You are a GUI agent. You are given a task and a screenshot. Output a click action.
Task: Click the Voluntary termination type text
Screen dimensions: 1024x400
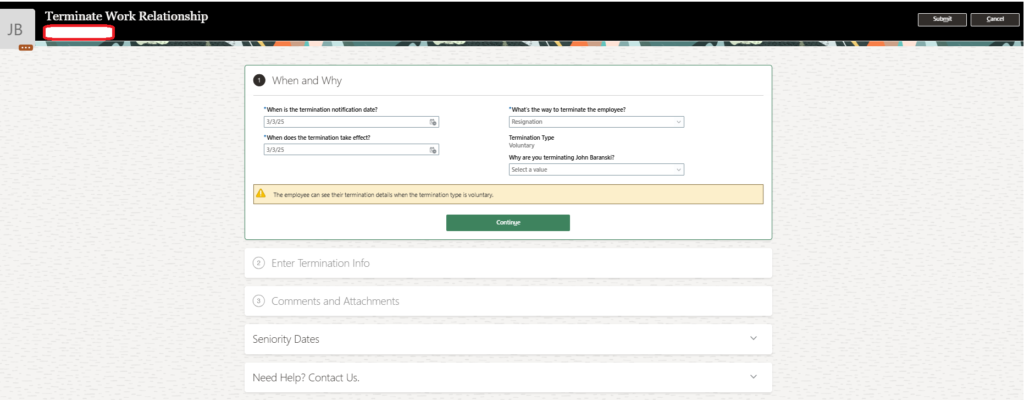point(521,146)
